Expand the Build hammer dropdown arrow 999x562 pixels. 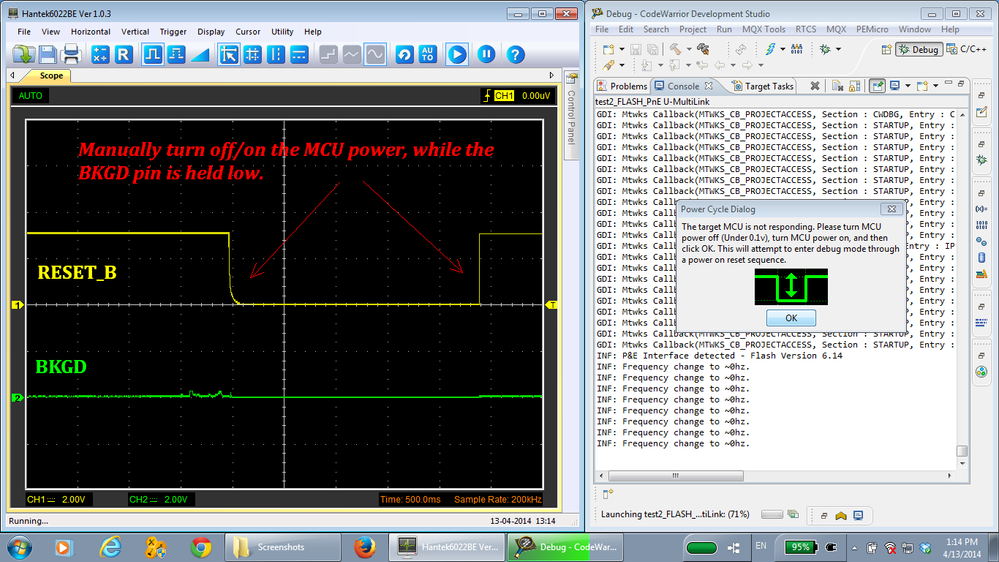tap(689, 49)
